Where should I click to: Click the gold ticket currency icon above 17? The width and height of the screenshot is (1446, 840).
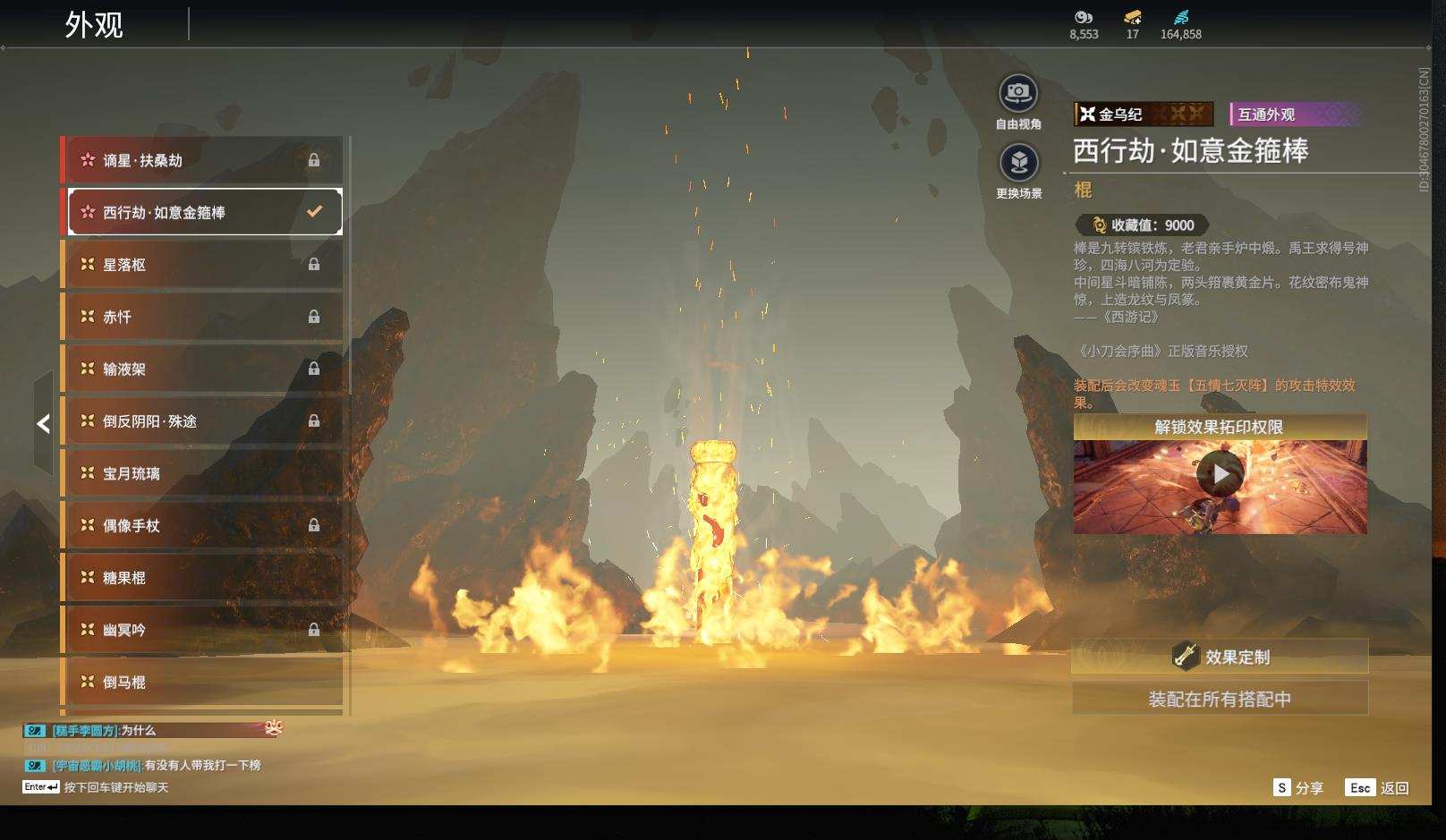click(1133, 17)
